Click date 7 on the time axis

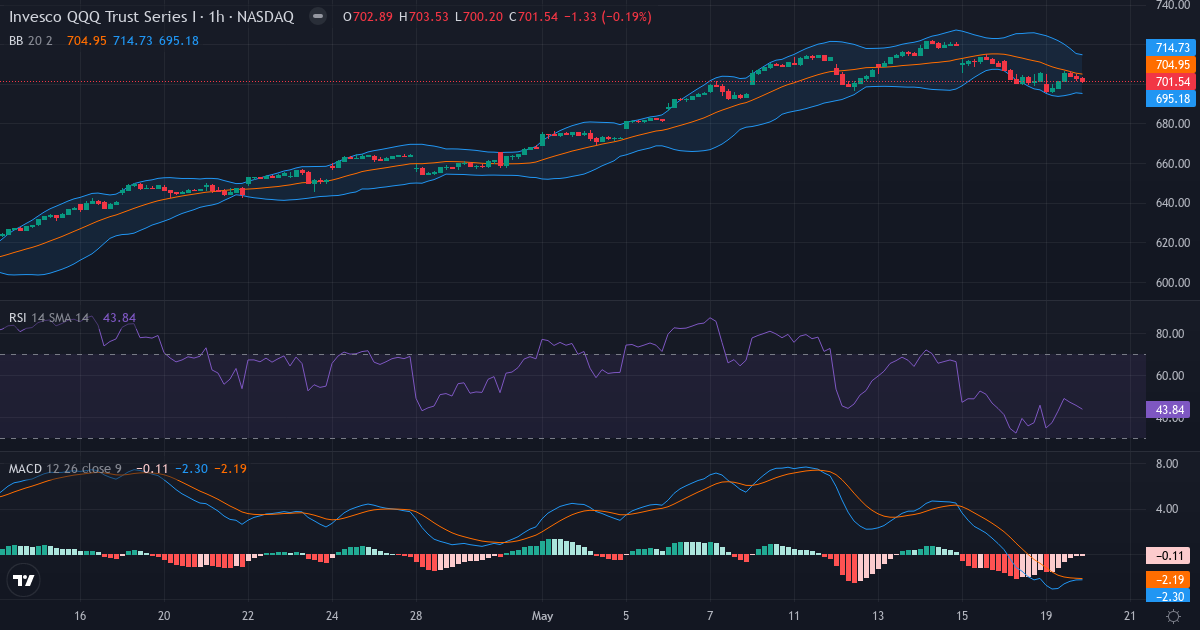[710, 616]
